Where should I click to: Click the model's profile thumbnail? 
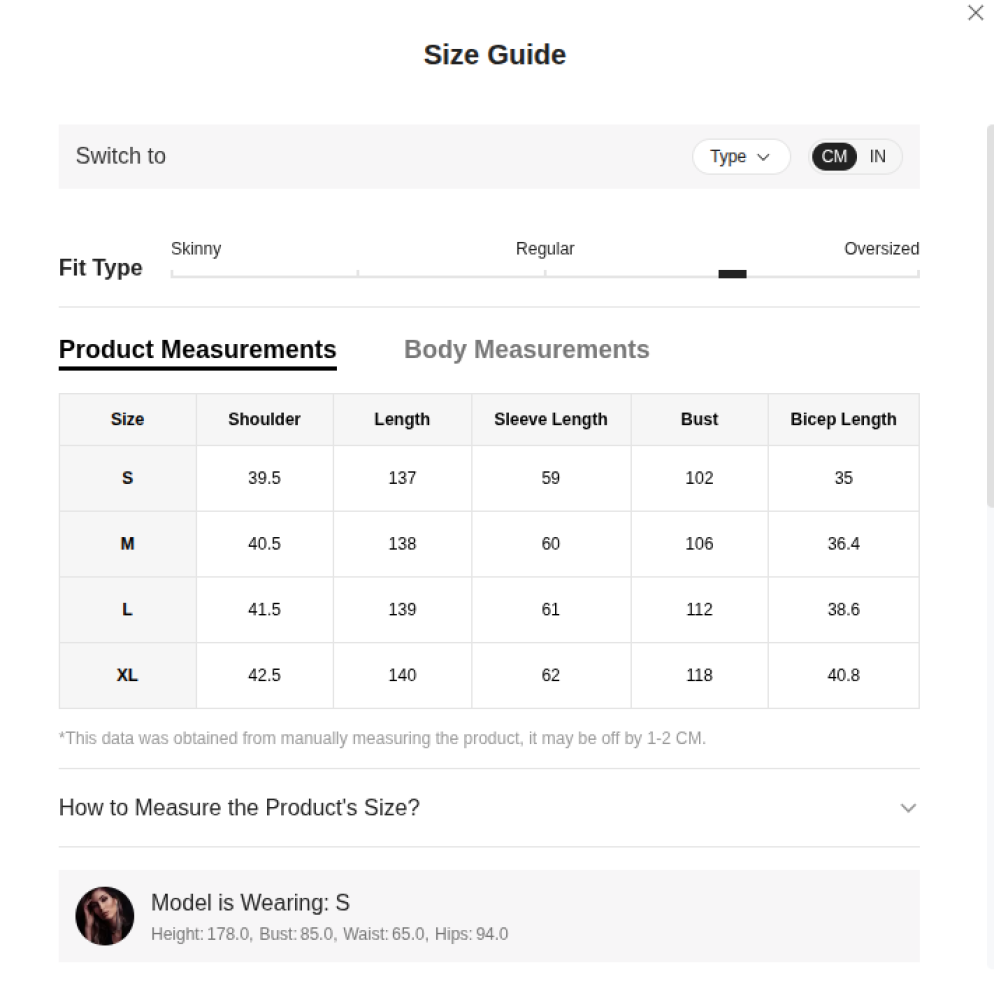pos(105,916)
